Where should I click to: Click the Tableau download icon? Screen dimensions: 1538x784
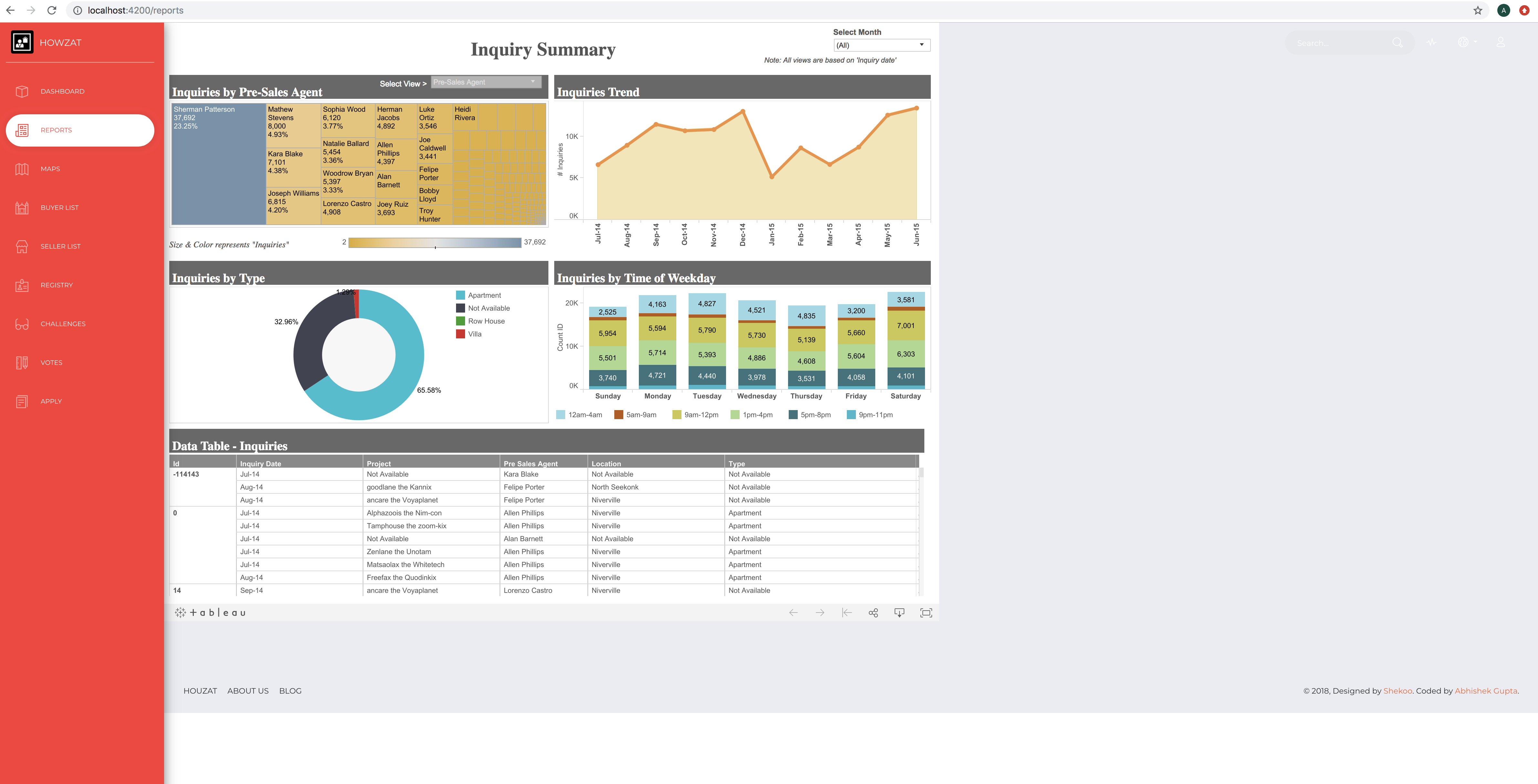(899, 613)
